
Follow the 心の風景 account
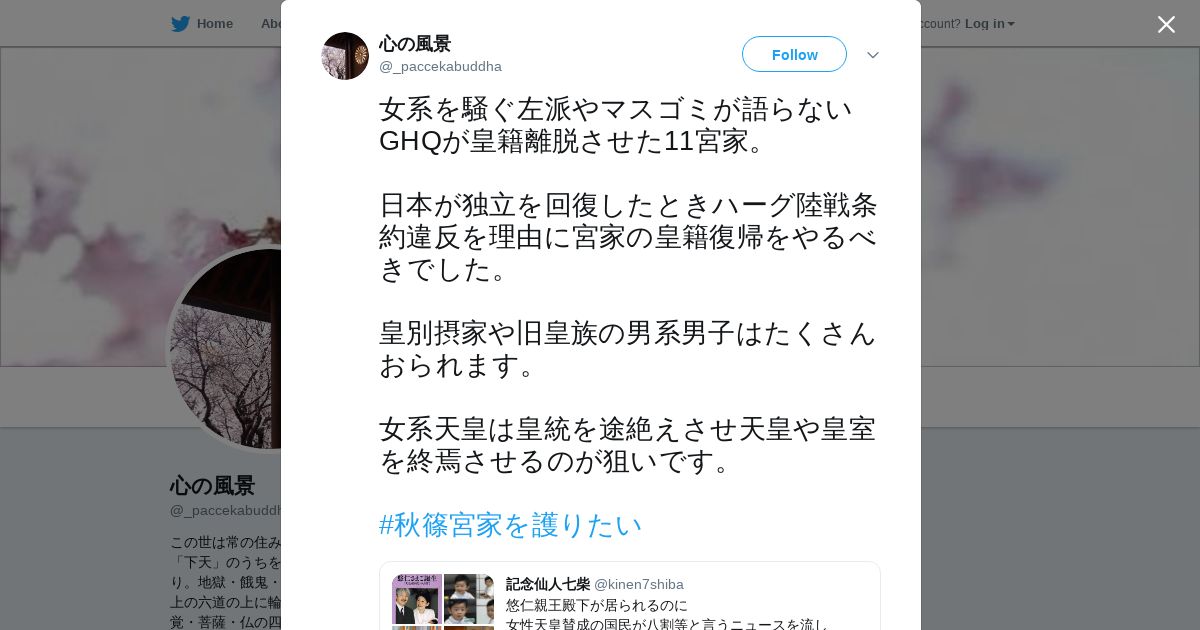(x=794, y=54)
